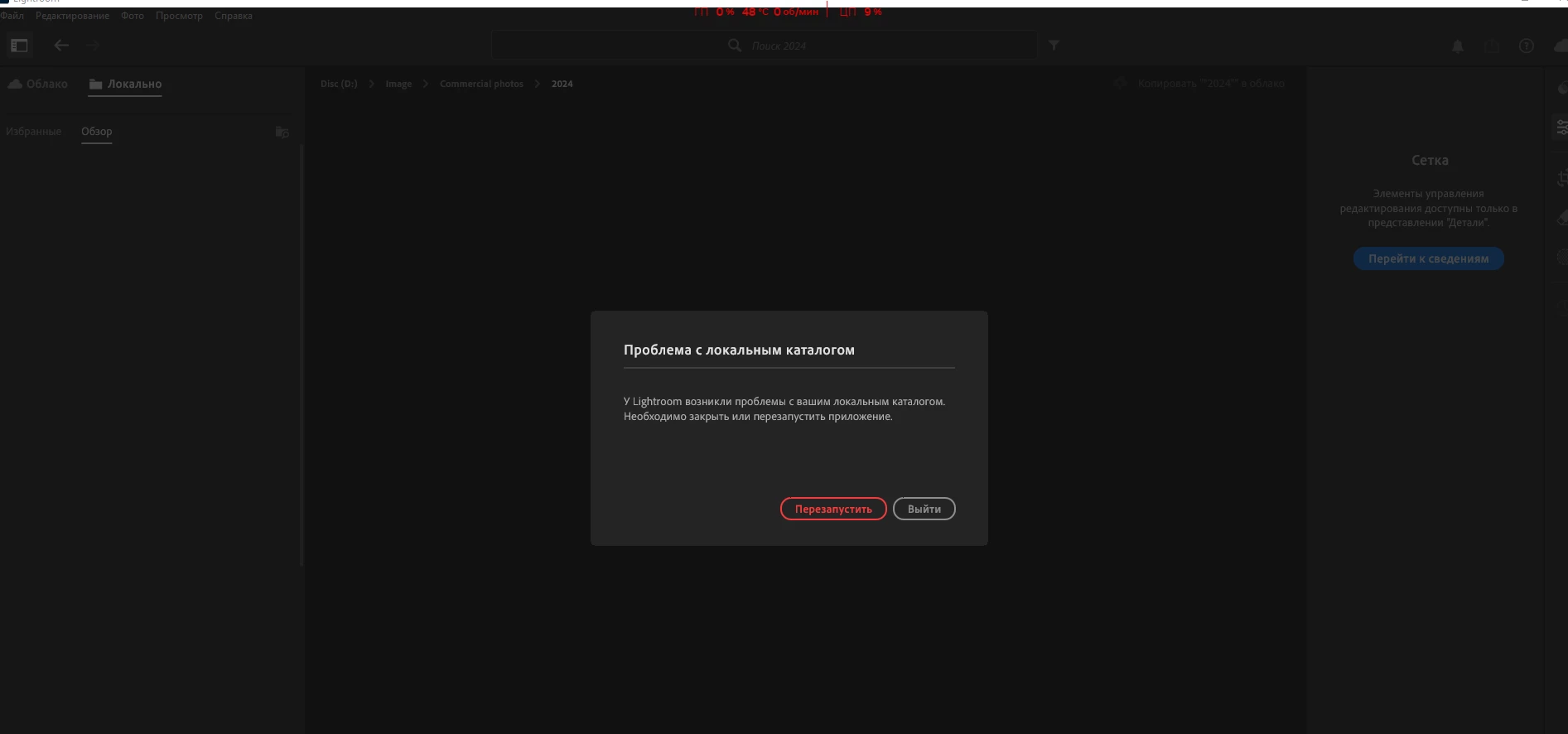Select the Crop tool icon

point(1561,178)
